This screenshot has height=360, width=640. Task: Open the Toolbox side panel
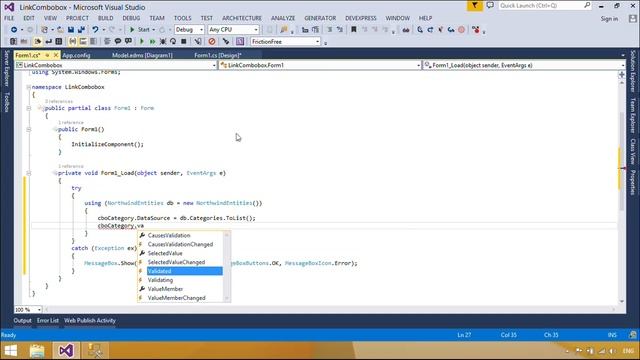coord(7,102)
